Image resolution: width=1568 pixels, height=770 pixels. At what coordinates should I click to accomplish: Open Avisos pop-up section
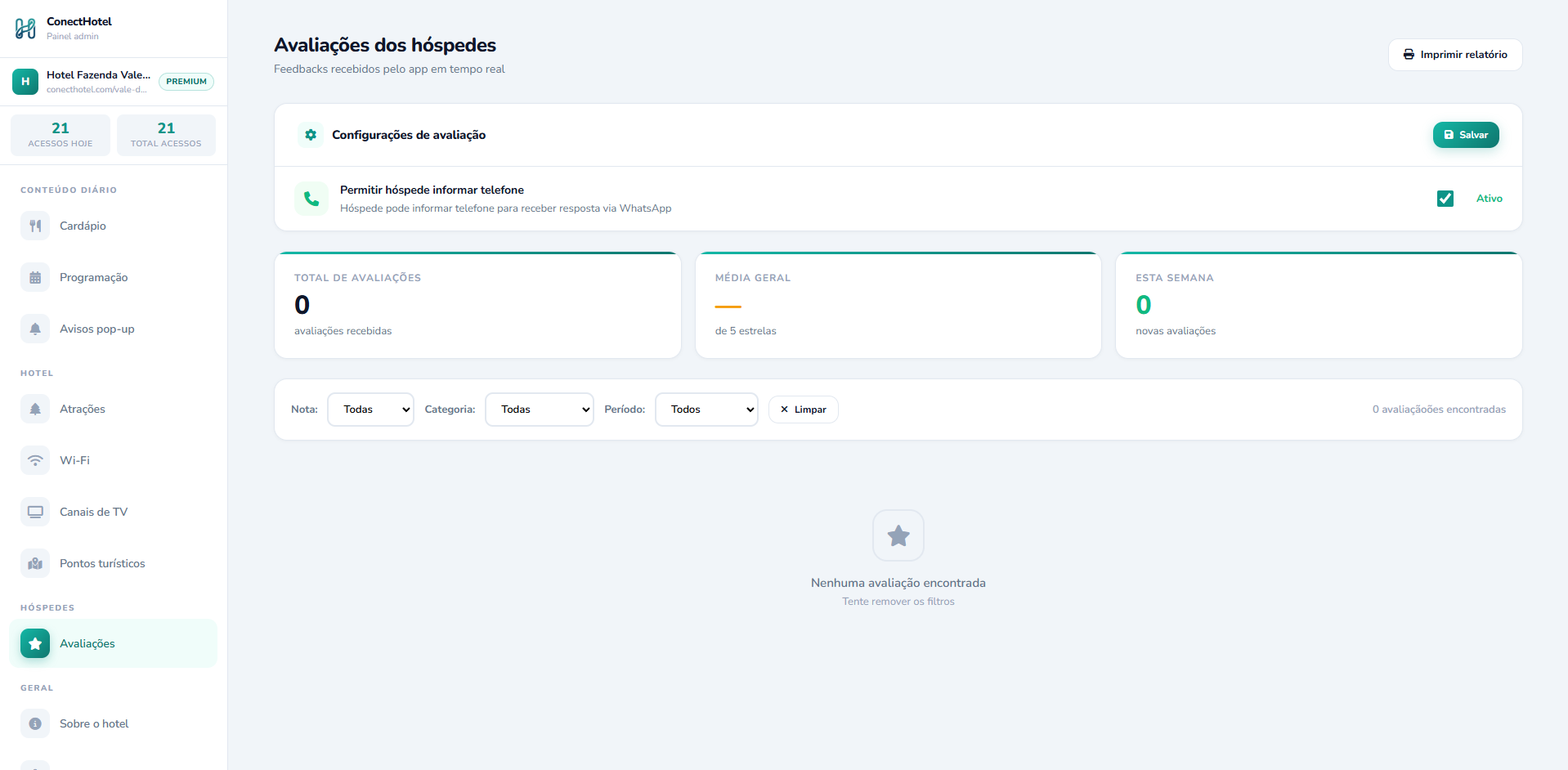(x=114, y=329)
